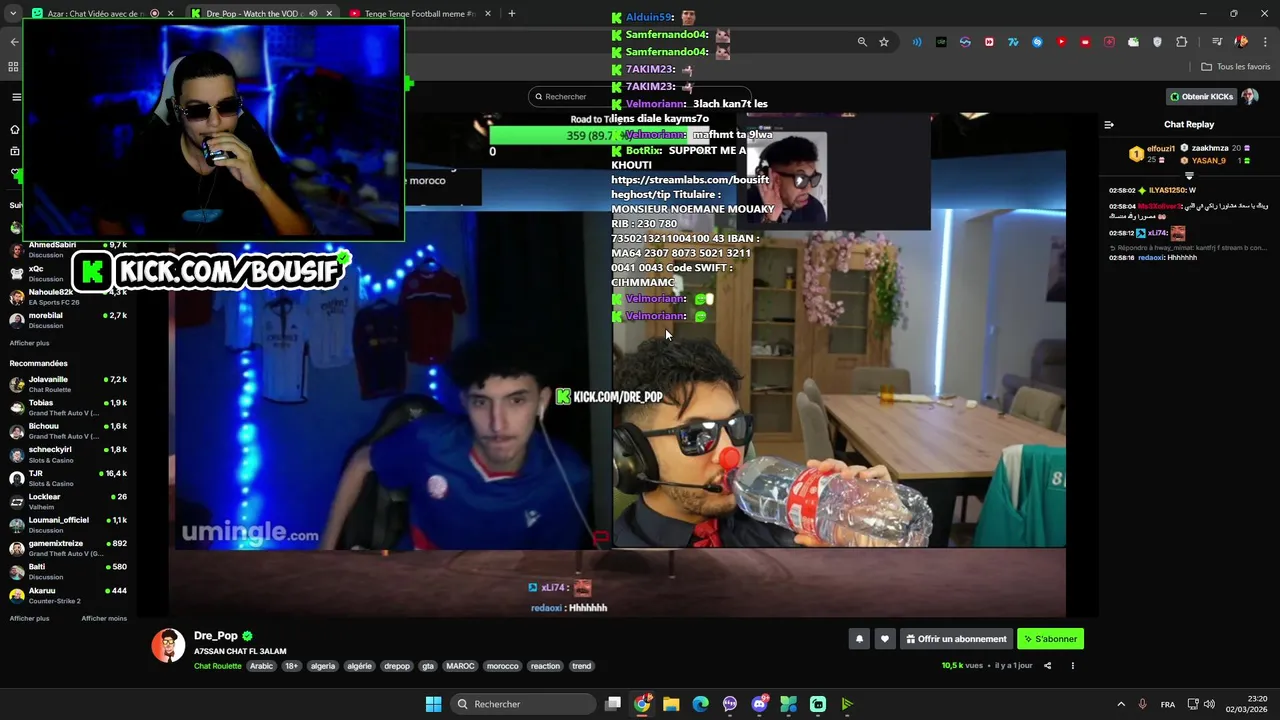Click the volume icon in system tray
Image resolution: width=1280 pixels, height=720 pixels.
(x=1209, y=704)
